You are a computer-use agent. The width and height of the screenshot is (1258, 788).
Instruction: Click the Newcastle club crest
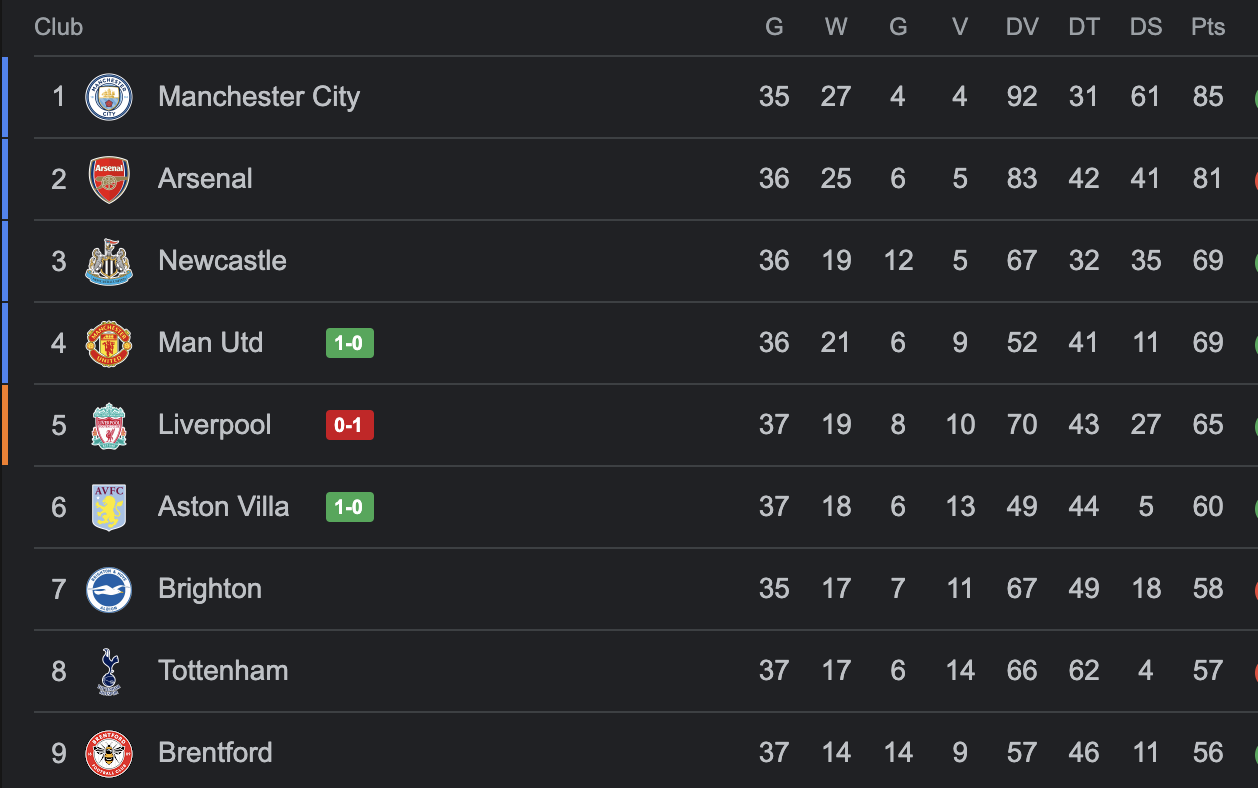tap(109, 261)
